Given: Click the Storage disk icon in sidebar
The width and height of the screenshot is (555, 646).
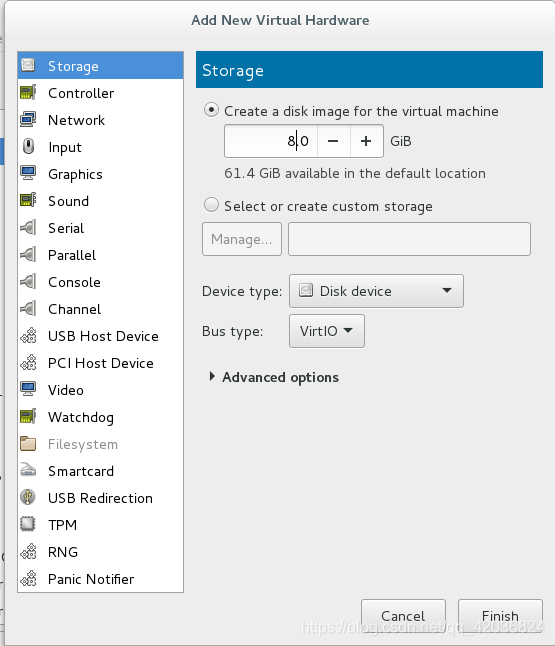Looking at the screenshot, I should [x=28, y=65].
